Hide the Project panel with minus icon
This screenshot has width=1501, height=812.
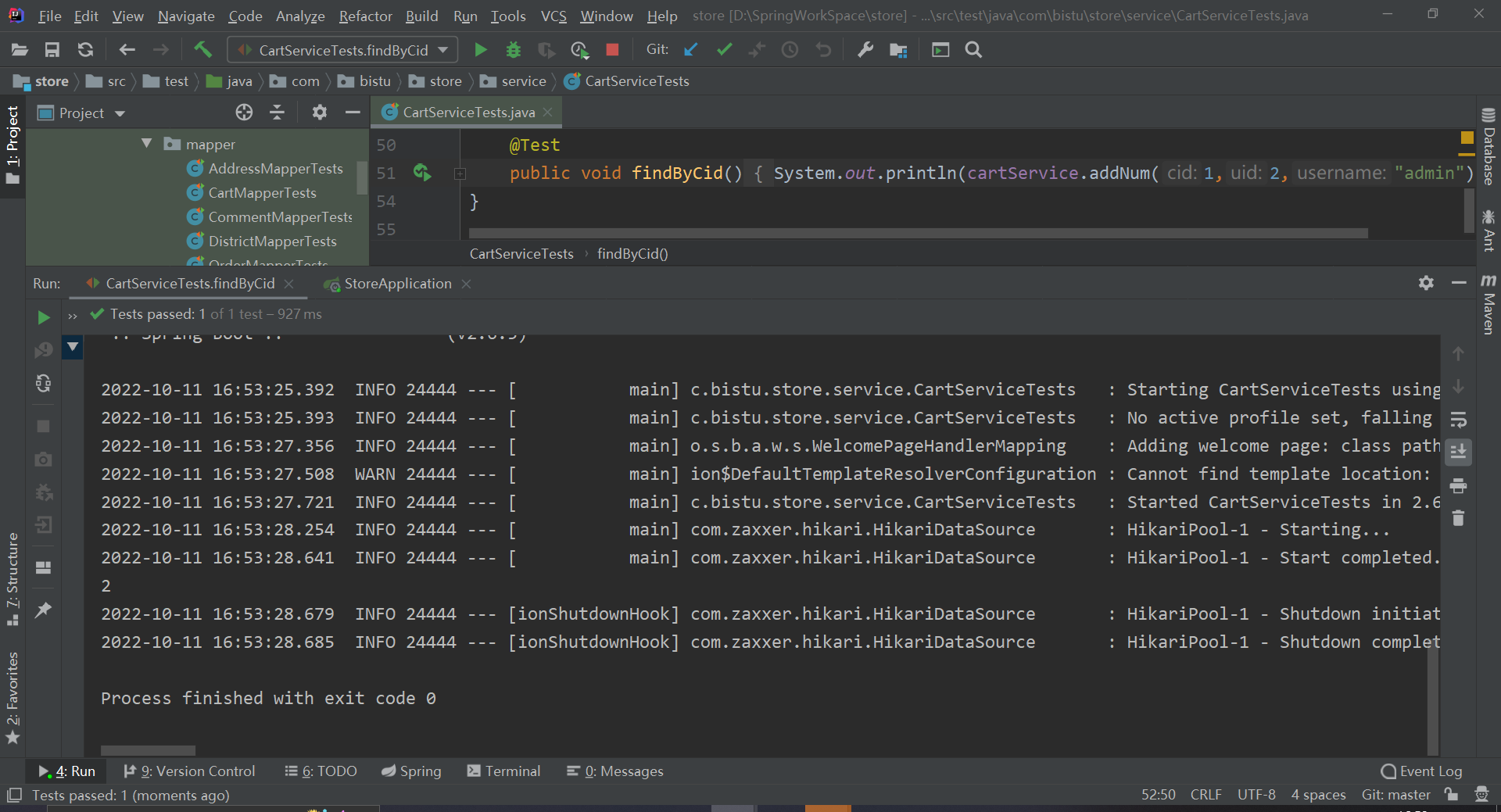353,113
